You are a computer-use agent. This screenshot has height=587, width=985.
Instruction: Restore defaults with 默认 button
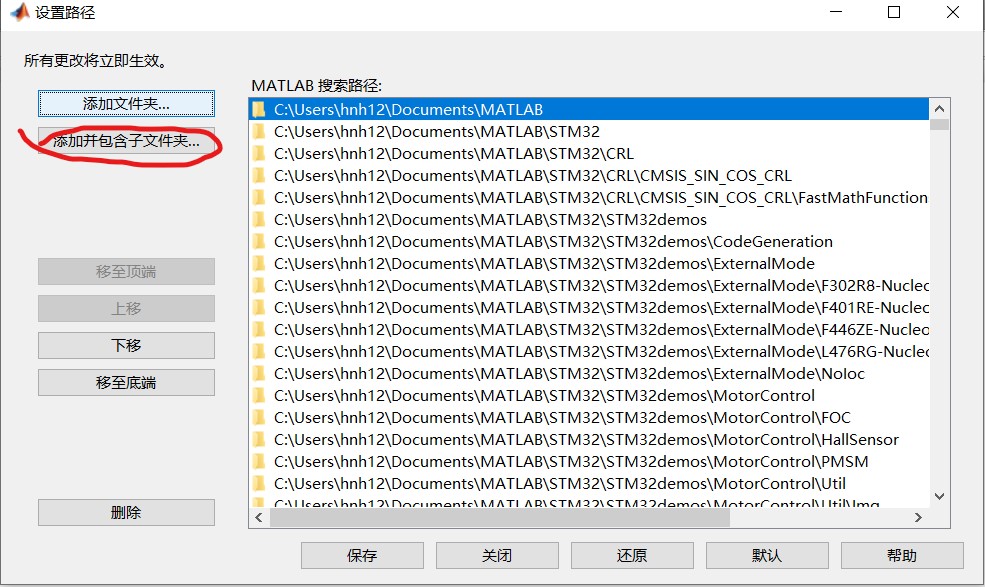[767, 556]
